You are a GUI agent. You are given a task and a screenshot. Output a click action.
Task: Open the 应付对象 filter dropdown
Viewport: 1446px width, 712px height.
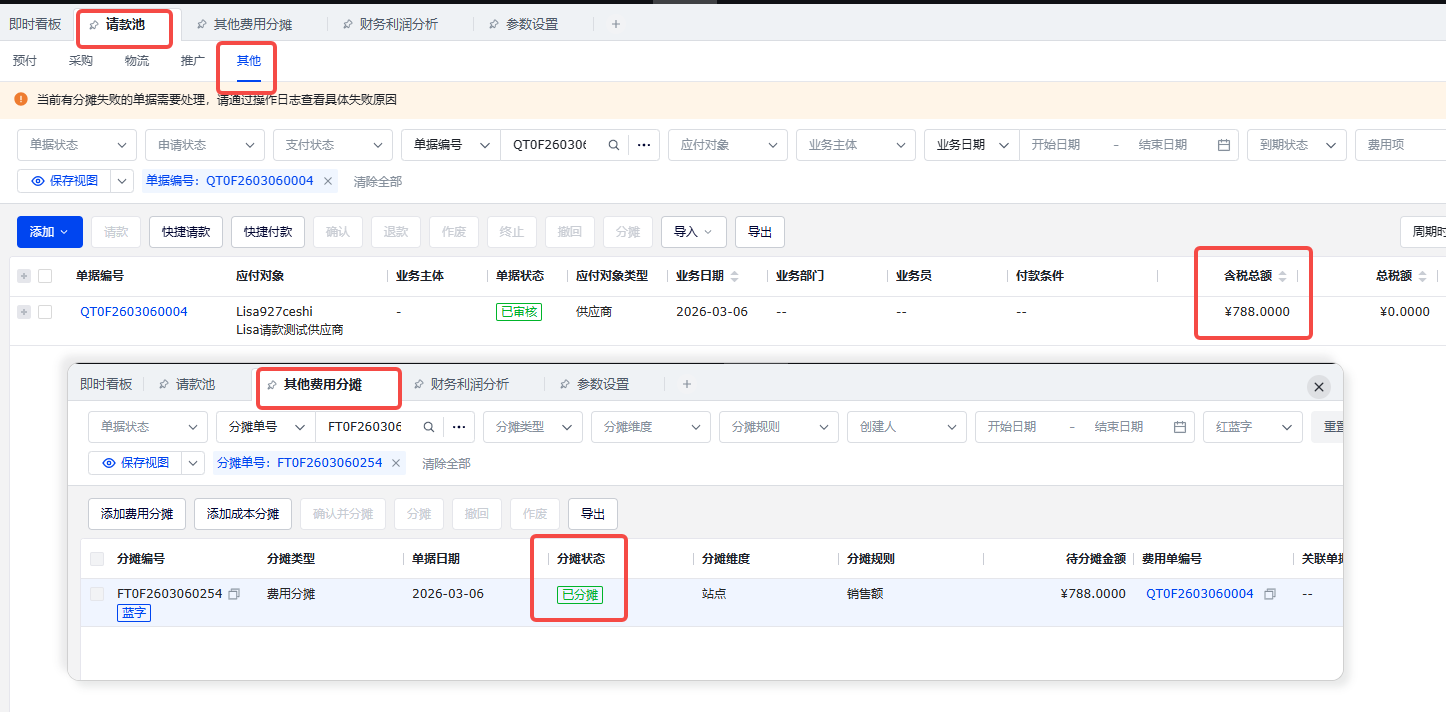[728, 145]
